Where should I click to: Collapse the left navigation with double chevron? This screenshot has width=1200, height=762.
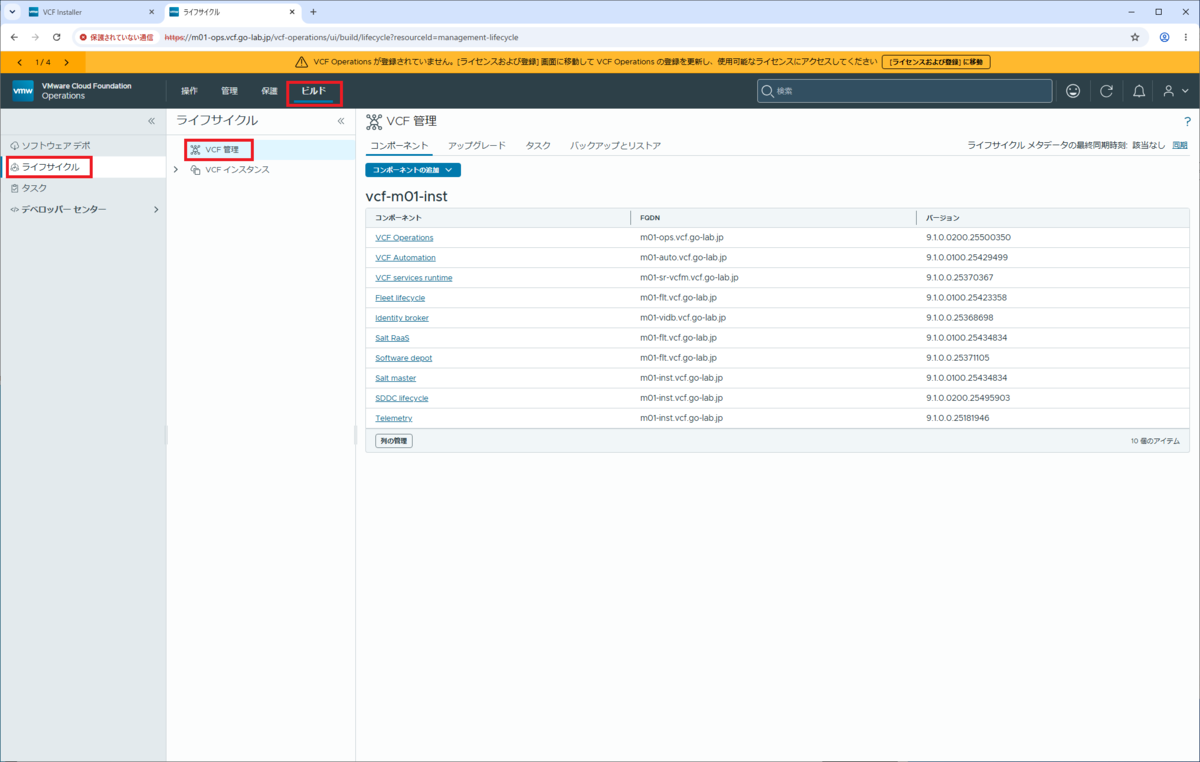[152, 121]
